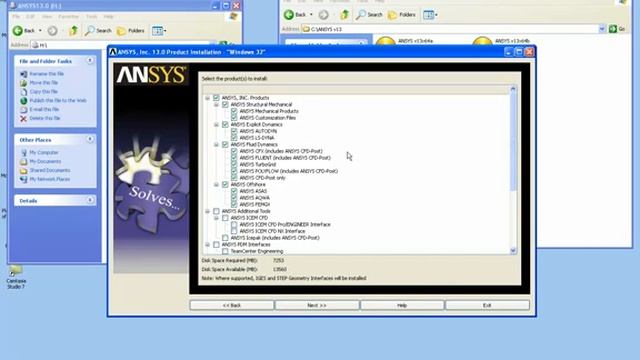Click the Next >> installer button
Viewport: 640px width, 360px height.
tap(317, 305)
